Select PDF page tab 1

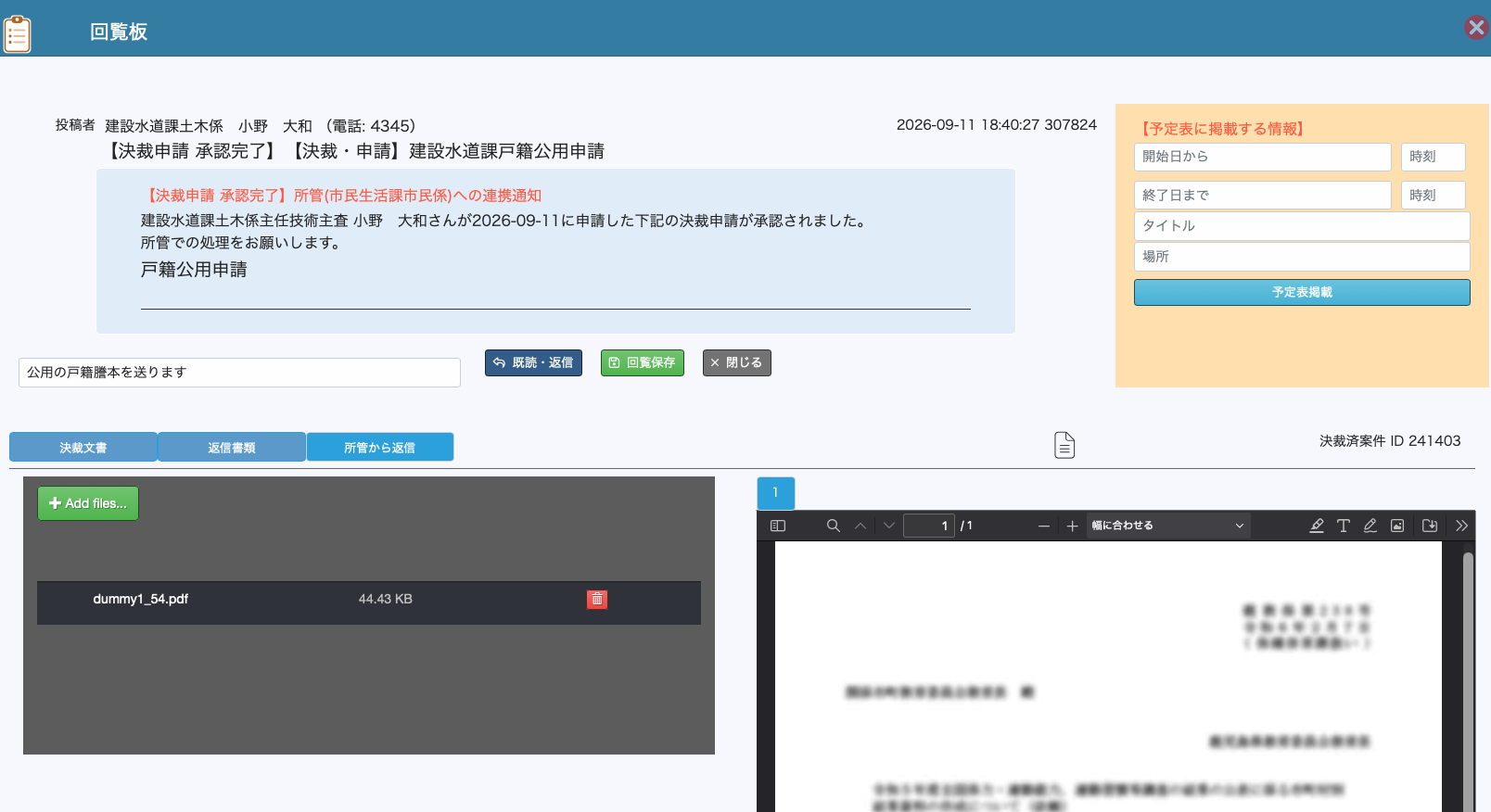pyautogui.click(x=776, y=493)
